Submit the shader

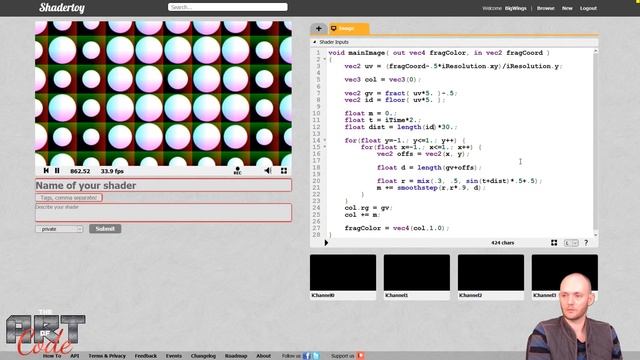click(105, 229)
